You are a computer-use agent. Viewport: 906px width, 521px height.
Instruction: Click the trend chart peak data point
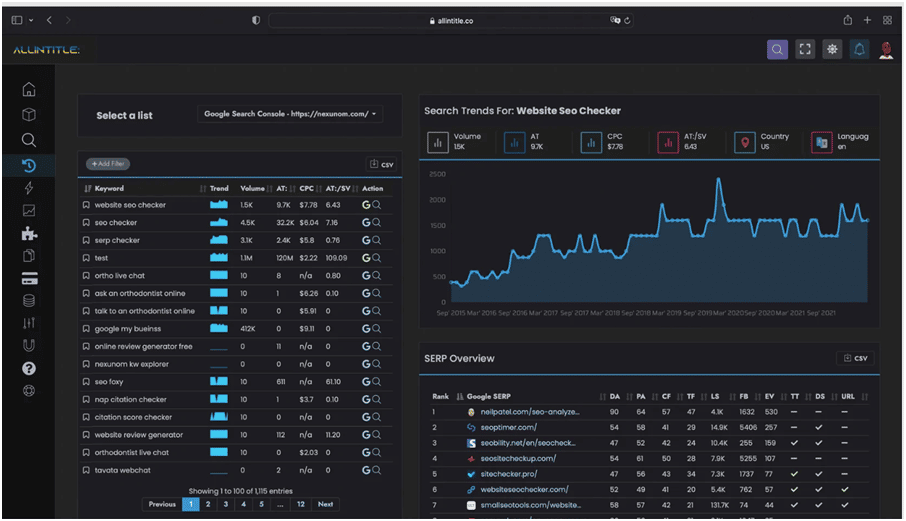(719, 180)
